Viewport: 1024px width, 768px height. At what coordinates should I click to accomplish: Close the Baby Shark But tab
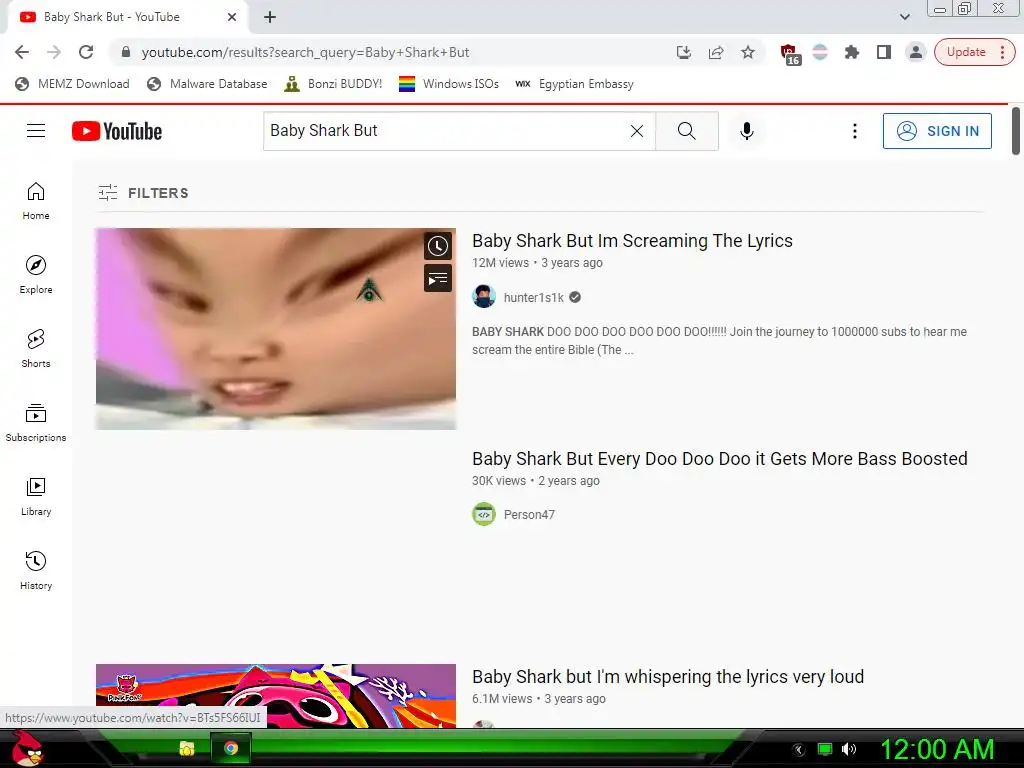click(x=232, y=17)
